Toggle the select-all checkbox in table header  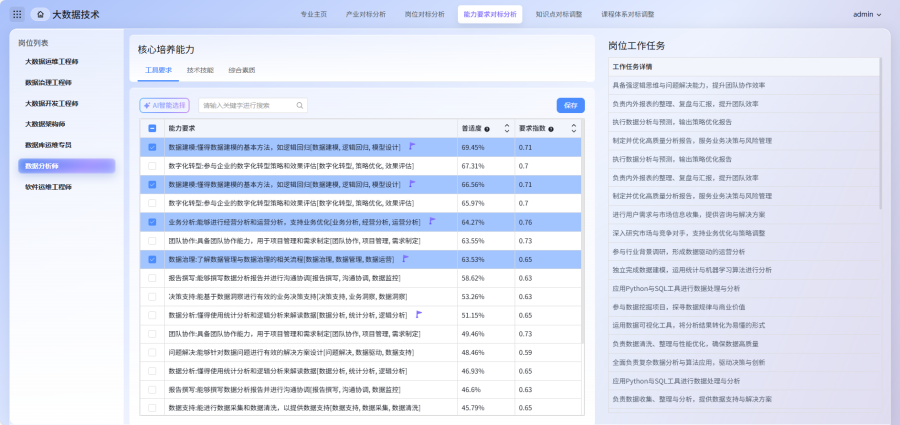pos(152,129)
